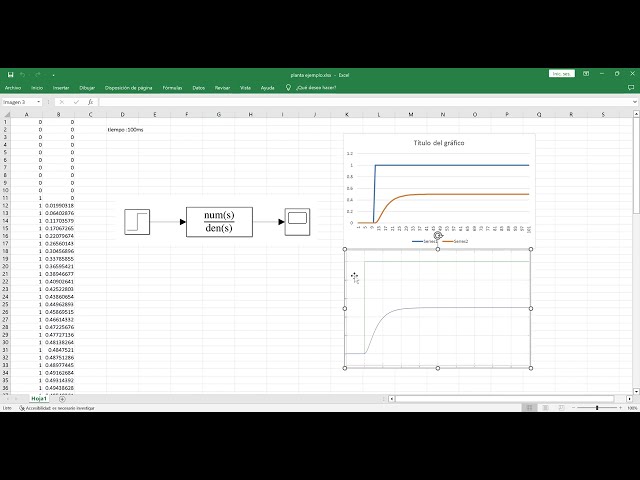Image resolution: width=640 pixels, height=480 pixels.
Task: Click the cancel X formula bar icon
Action: pos(62,102)
